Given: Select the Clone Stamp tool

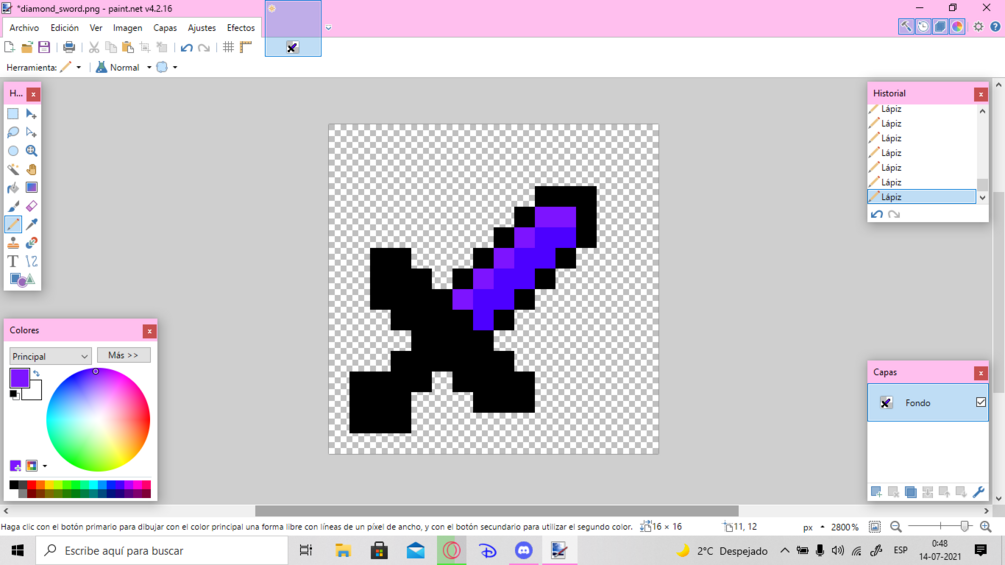Looking at the screenshot, I should [x=13, y=243].
